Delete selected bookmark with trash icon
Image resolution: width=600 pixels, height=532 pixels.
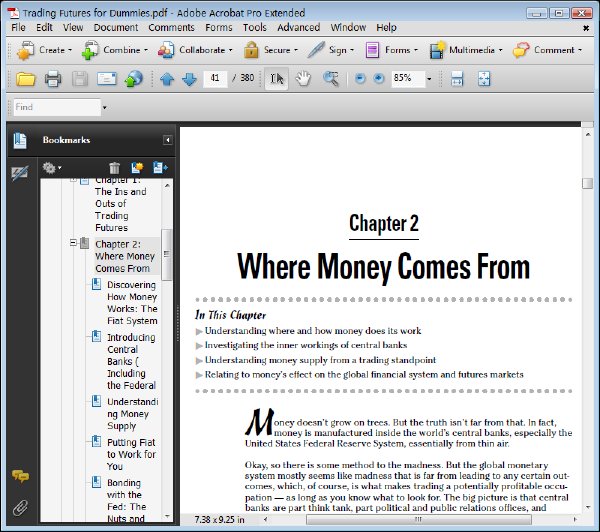coord(114,168)
